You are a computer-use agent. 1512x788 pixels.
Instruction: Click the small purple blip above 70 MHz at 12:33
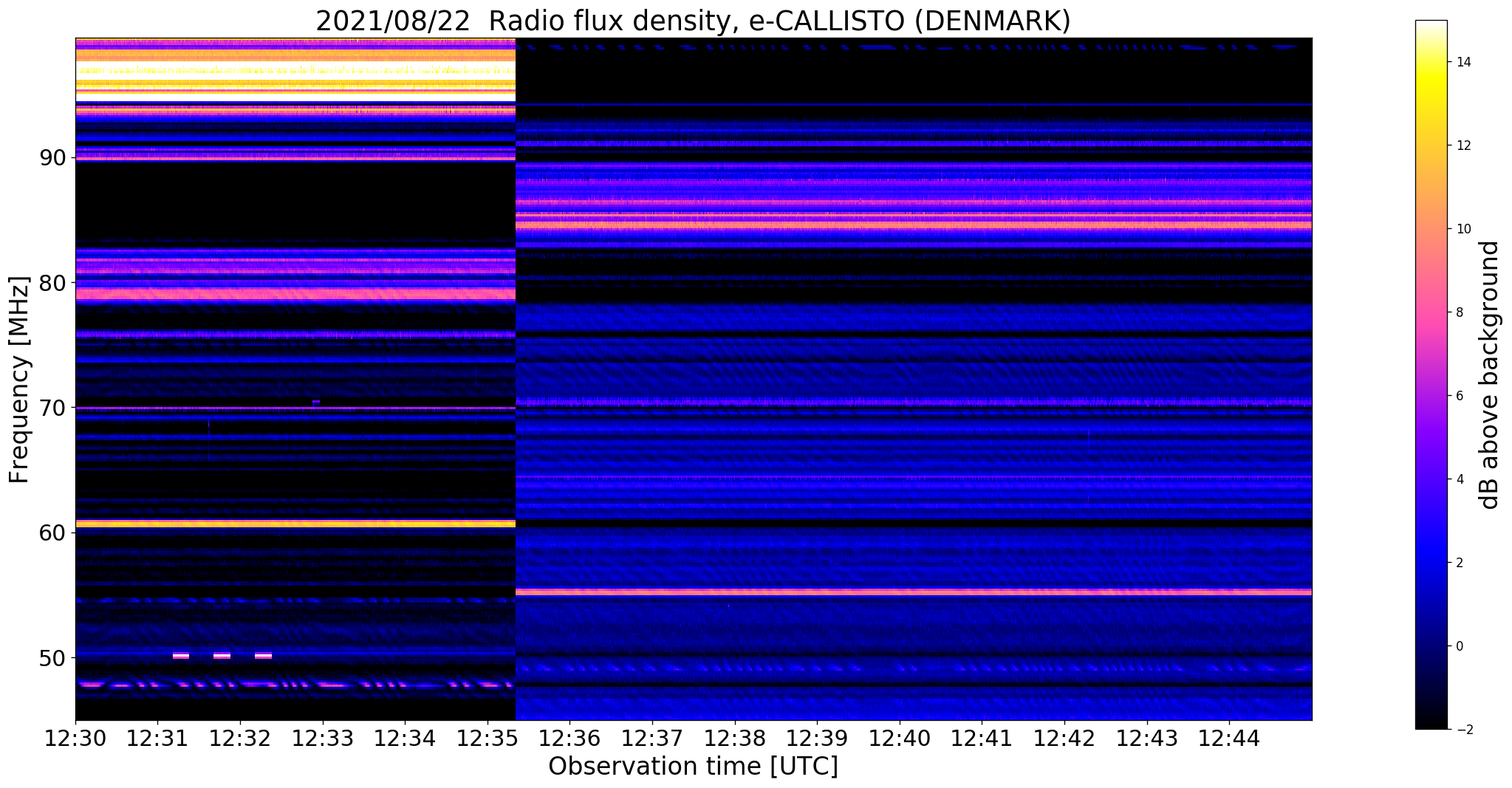[316, 402]
